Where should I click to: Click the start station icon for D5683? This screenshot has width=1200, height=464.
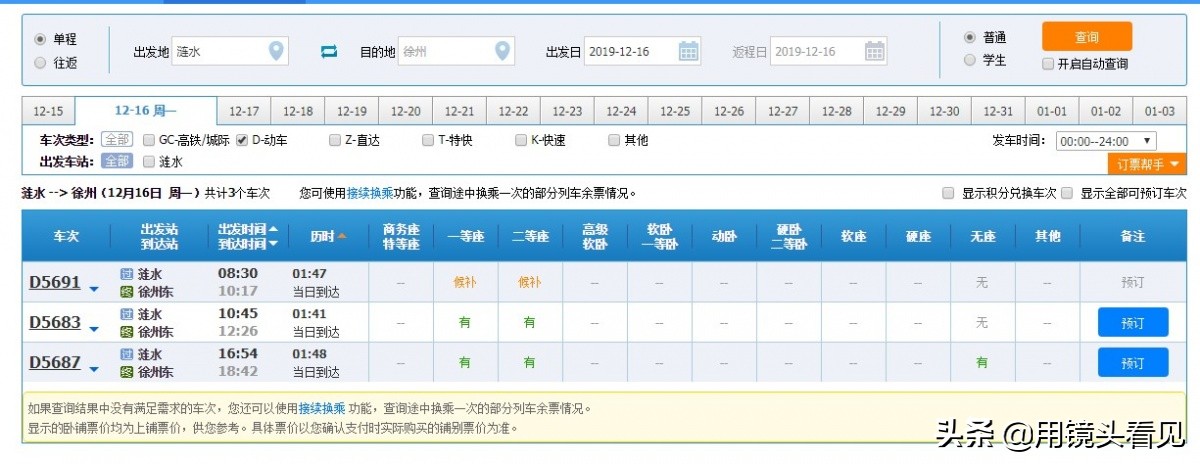click(126, 314)
